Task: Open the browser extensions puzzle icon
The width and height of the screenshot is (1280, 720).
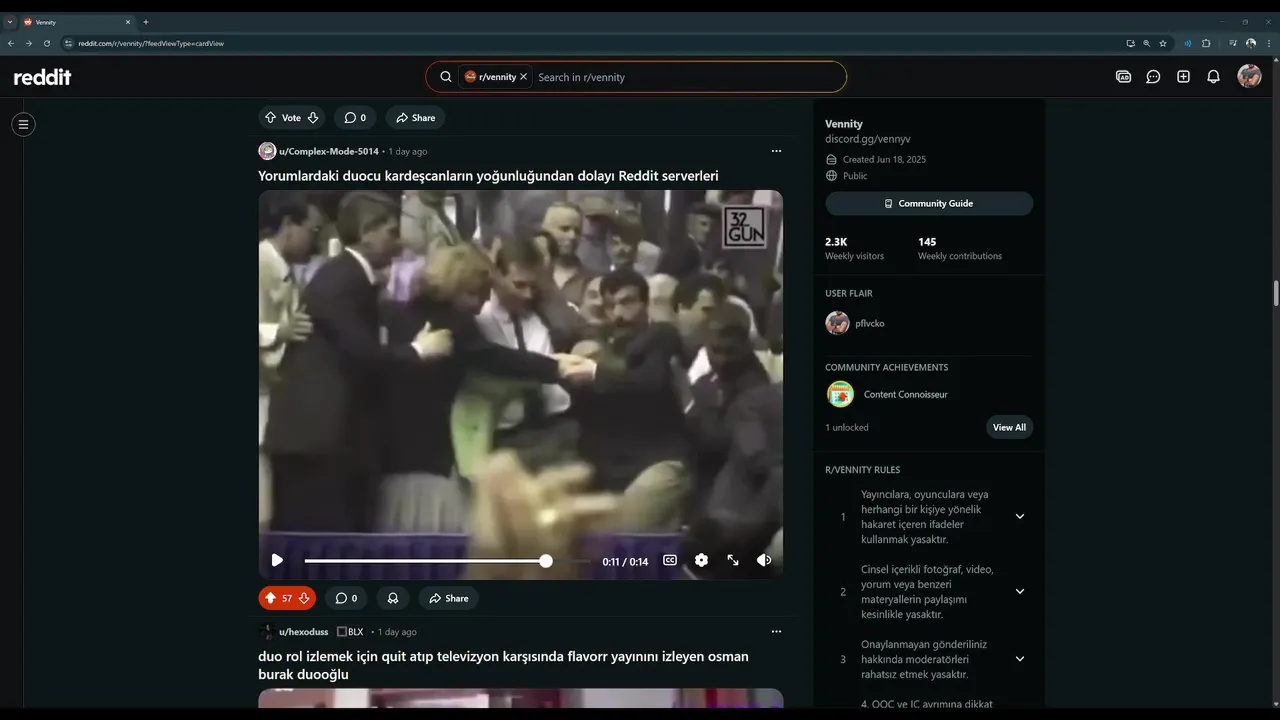Action: coord(1206,43)
